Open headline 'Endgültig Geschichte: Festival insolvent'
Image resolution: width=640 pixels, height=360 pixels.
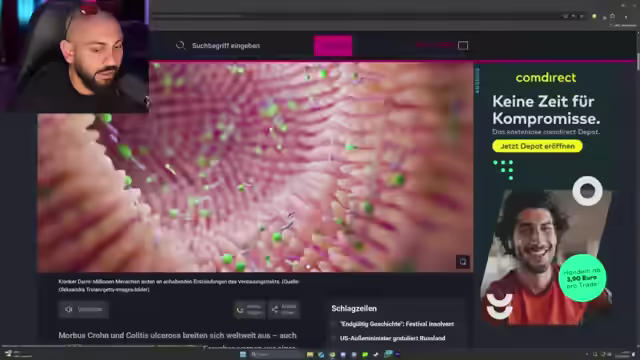(397, 324)
